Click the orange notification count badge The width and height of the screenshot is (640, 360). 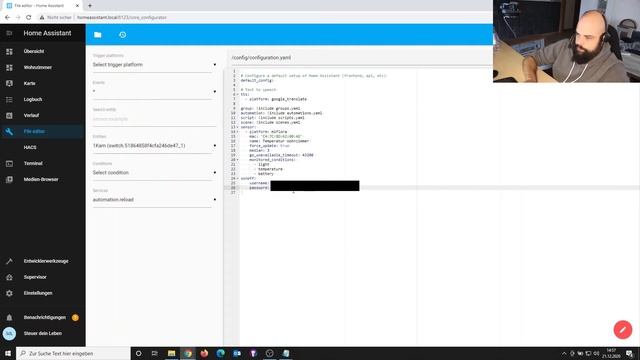[75, 318]
